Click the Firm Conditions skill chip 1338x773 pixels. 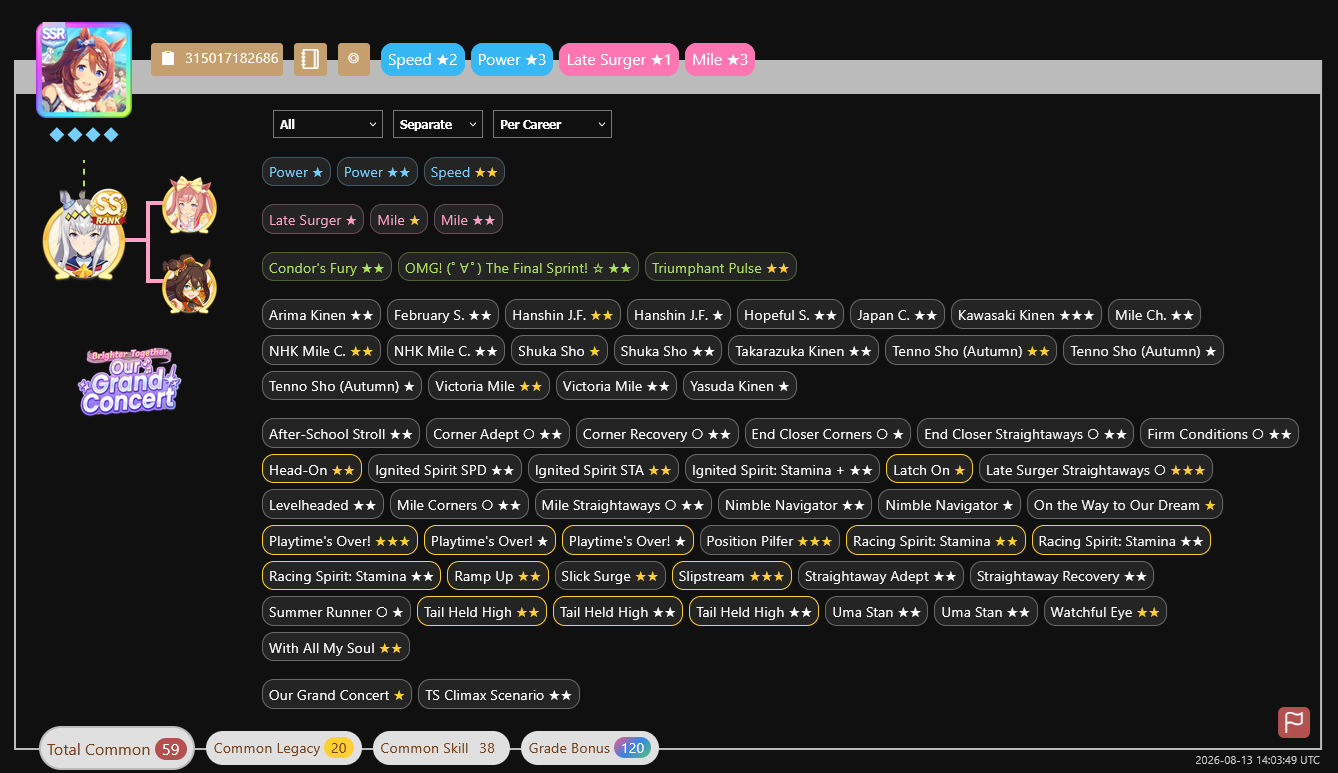point(1220,434)
